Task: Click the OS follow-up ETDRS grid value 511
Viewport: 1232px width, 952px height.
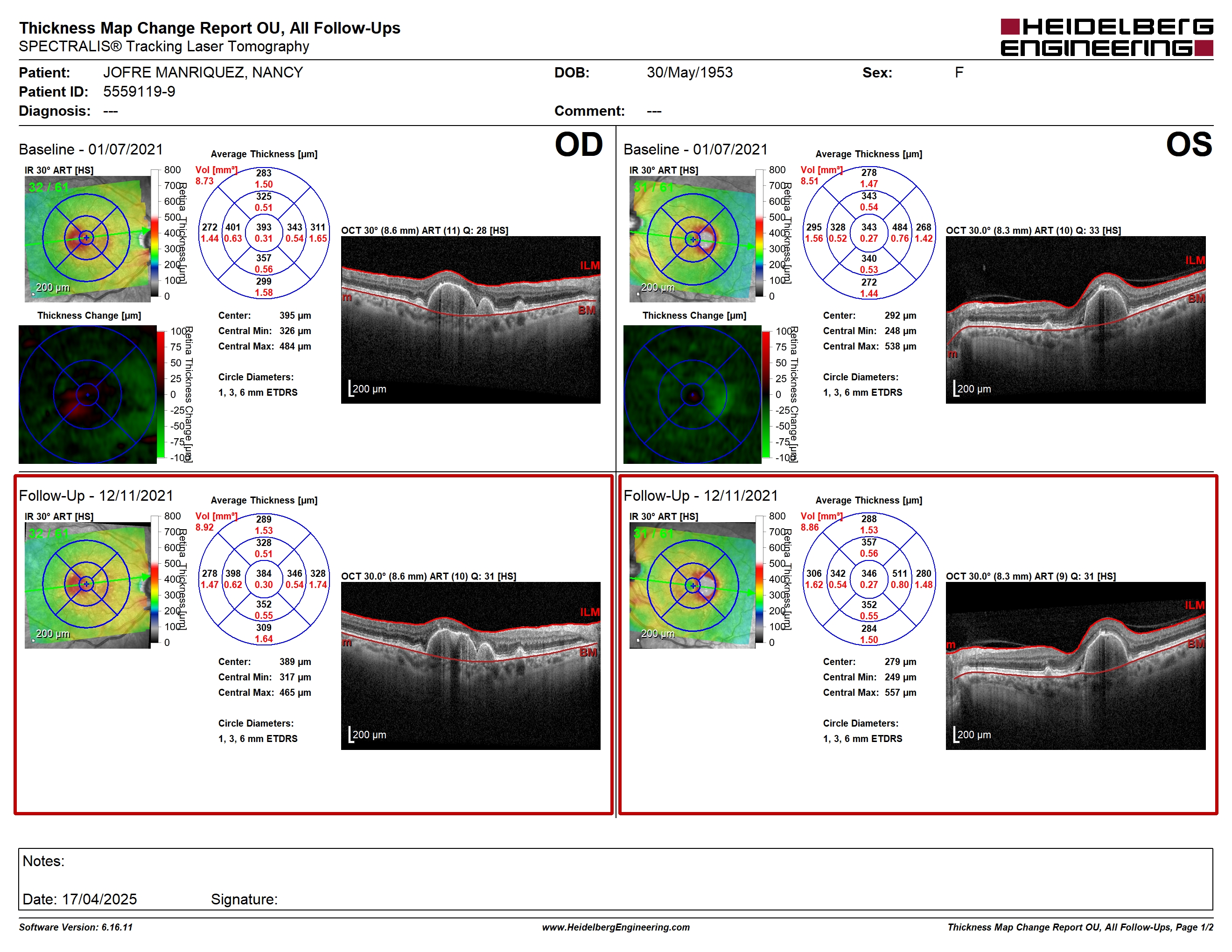Action: (x=900, y=574)
